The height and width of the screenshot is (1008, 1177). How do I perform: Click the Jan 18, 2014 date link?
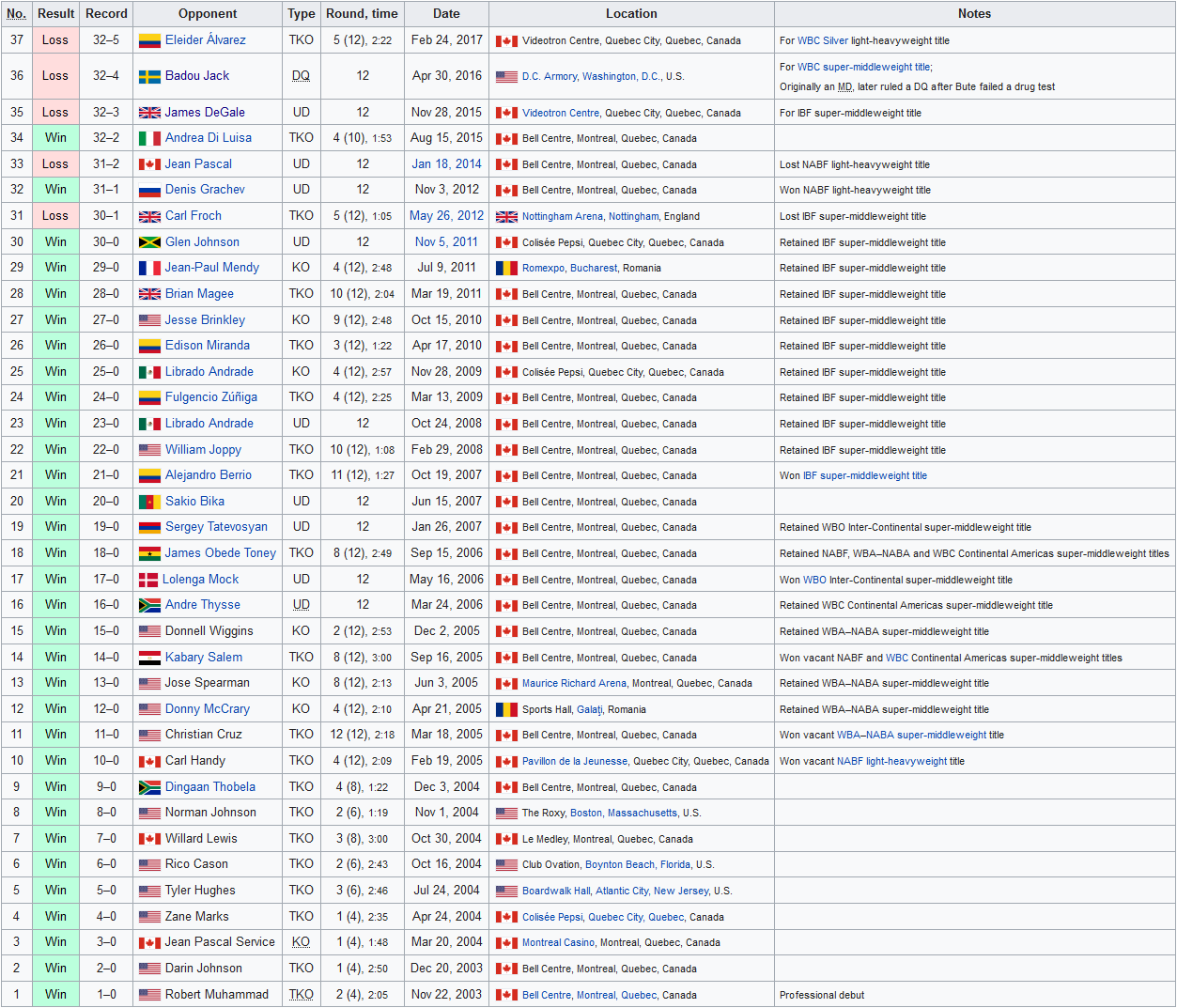click(x=446, y=164)
